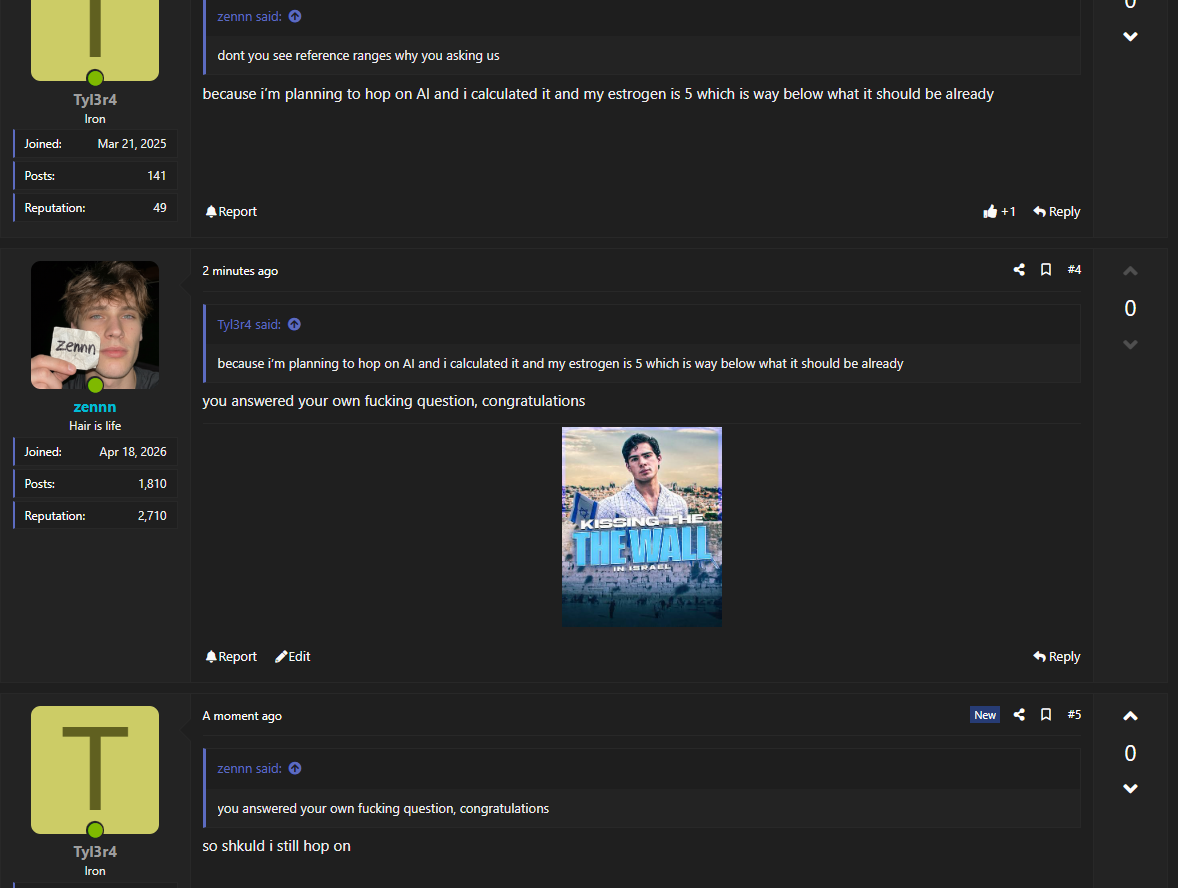Open Tyl3r4 said quote link in post #4
The height and width of the screenshot is (888, 1178).
click(x=249, y=325)
